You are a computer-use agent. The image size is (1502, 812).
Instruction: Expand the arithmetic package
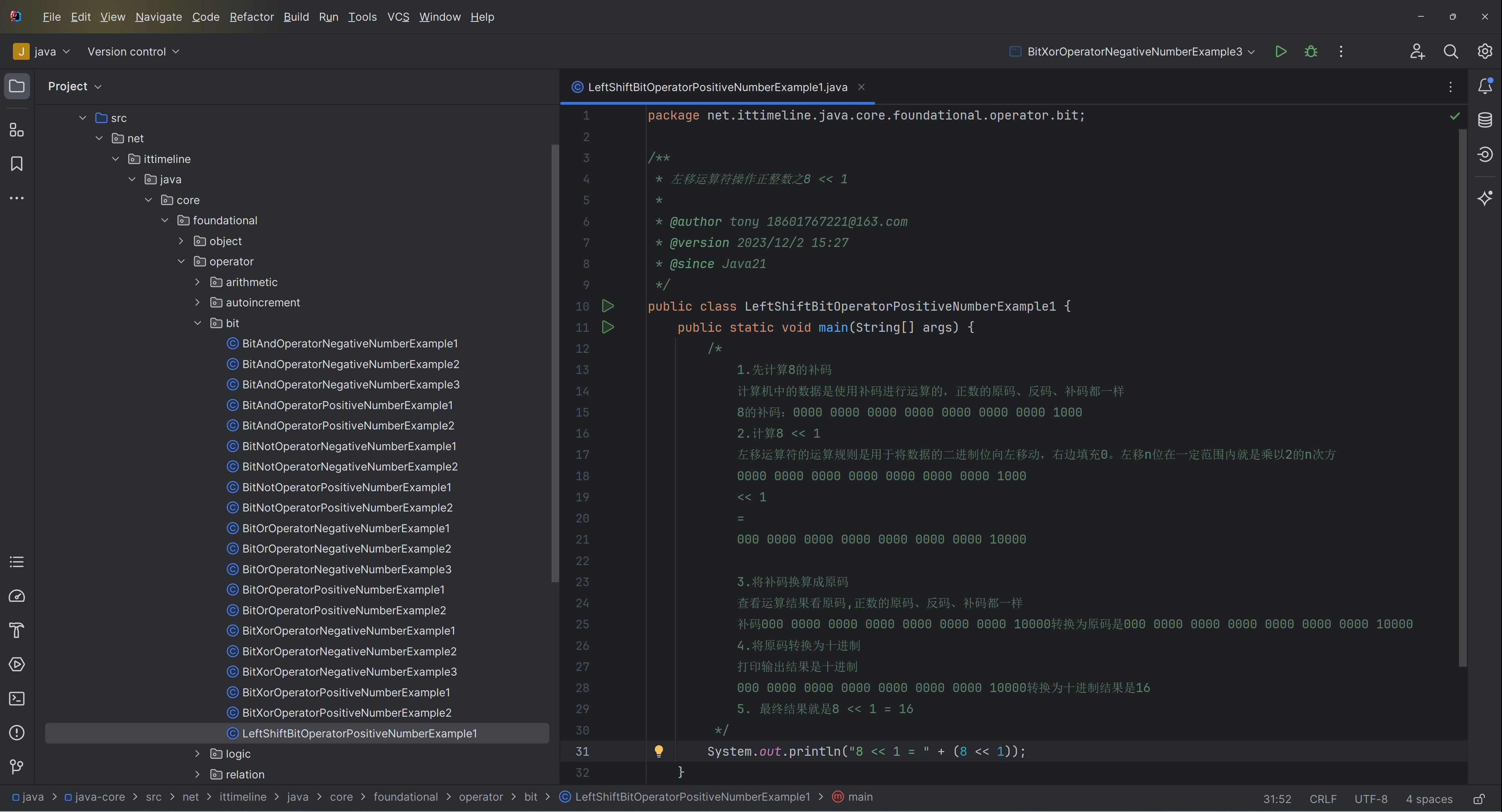point(198,282)
